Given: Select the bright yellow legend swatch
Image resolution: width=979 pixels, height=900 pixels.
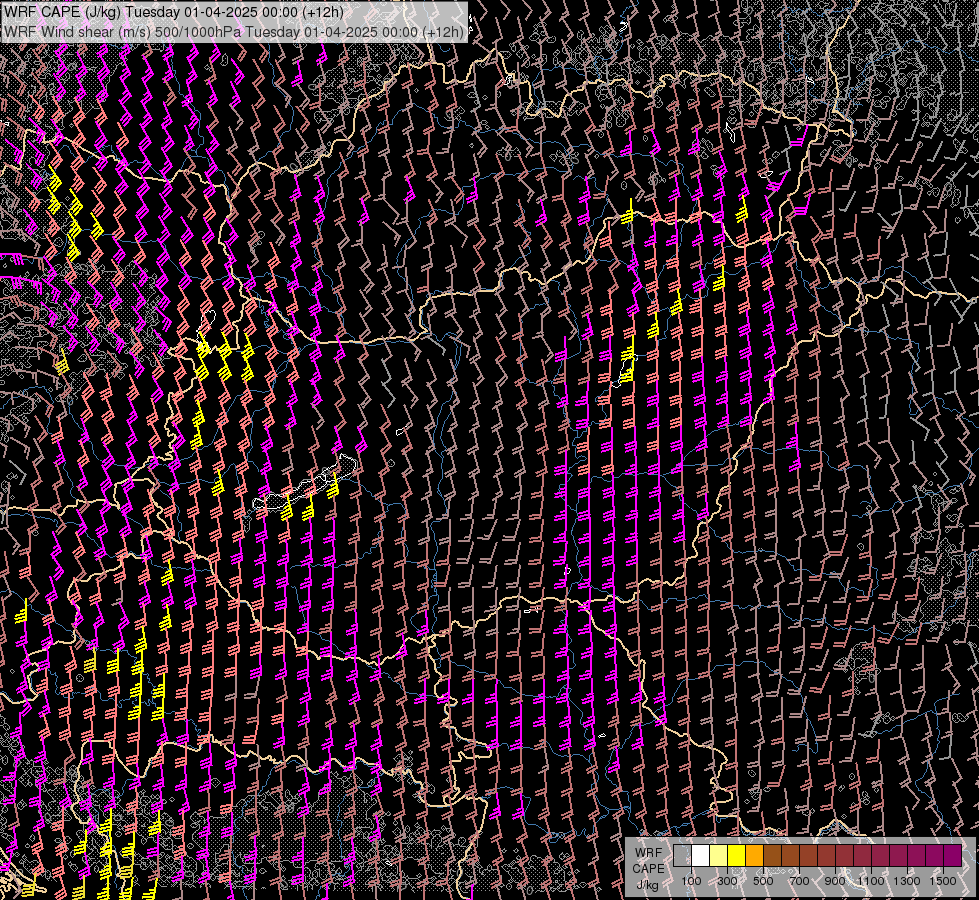Looking at the screenshot, I should pyautogui.click(x=737, y=856).
